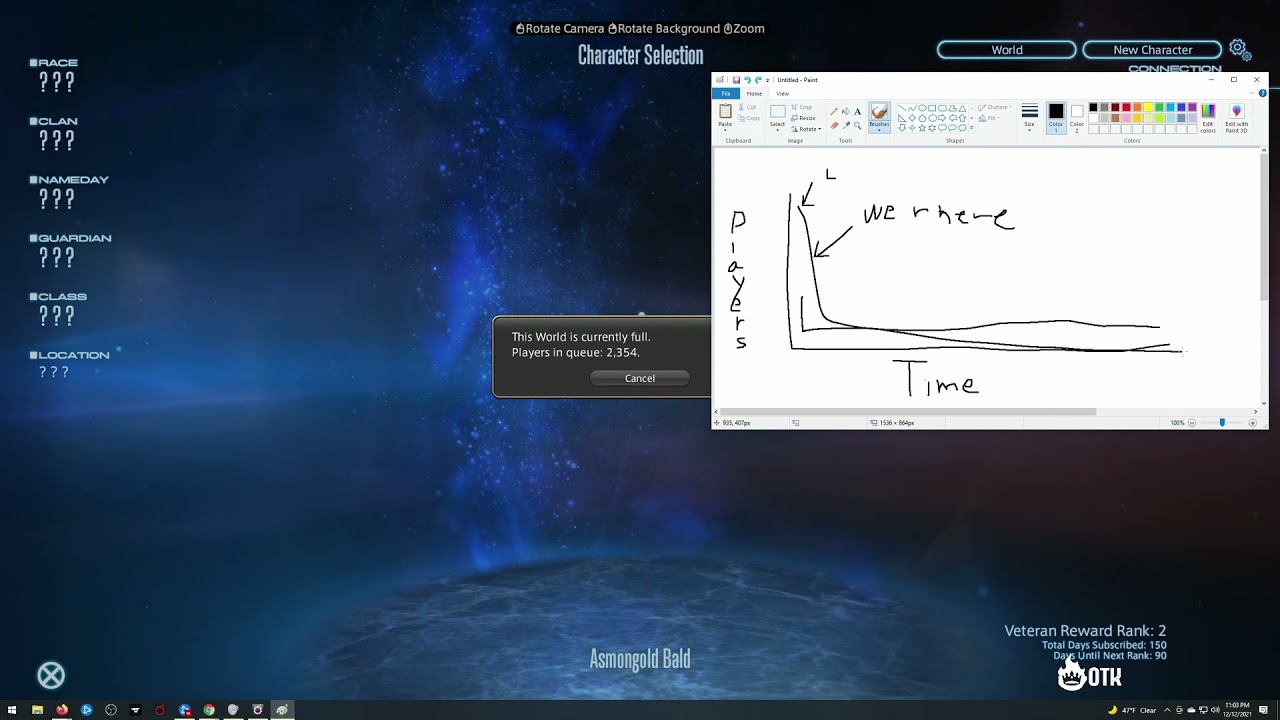This screenshot has height=720, width=1280.
Task: Open the shape Outline dropdown
Action: 994,107
